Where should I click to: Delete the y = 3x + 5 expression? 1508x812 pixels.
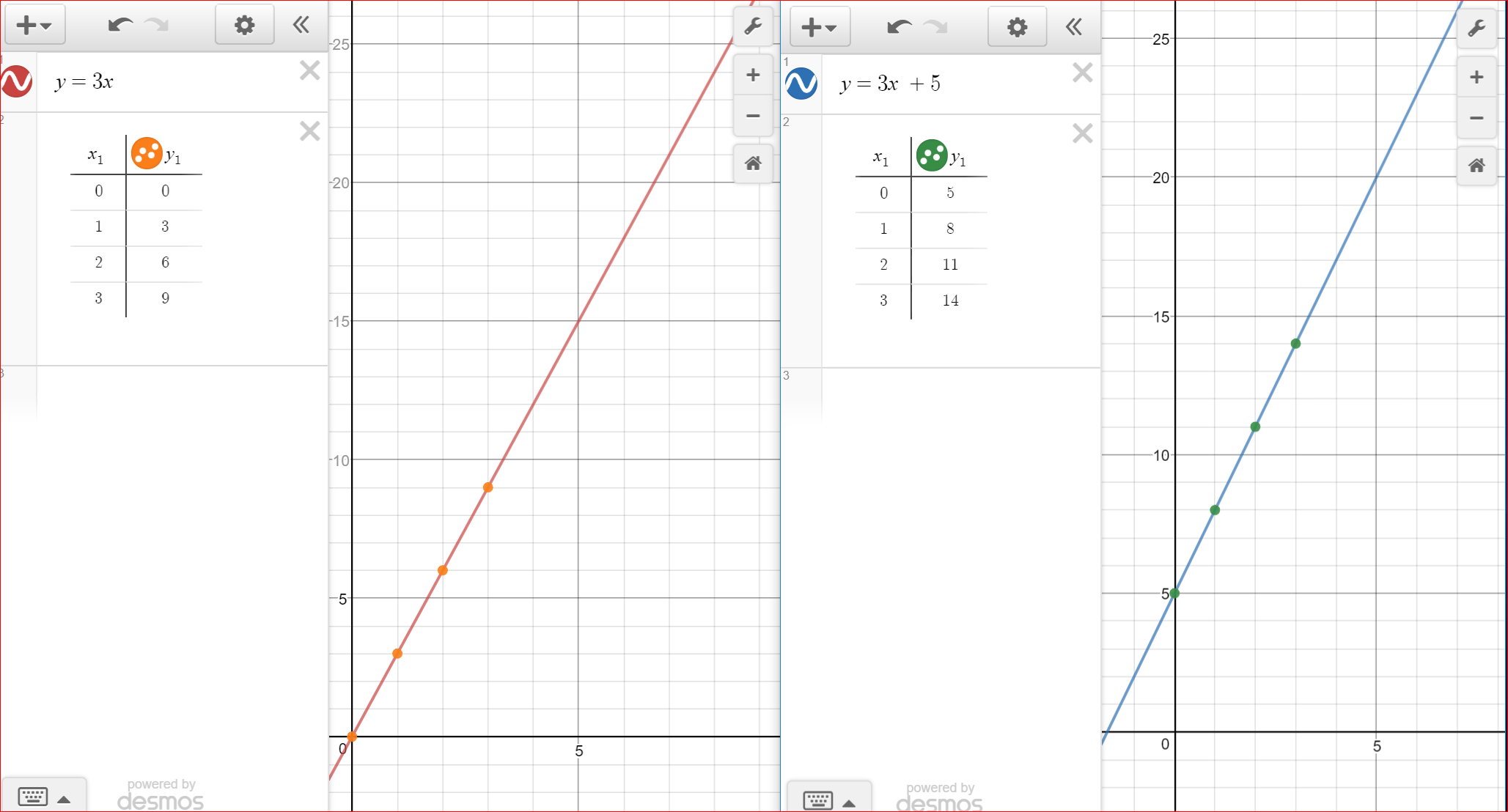1082,73
